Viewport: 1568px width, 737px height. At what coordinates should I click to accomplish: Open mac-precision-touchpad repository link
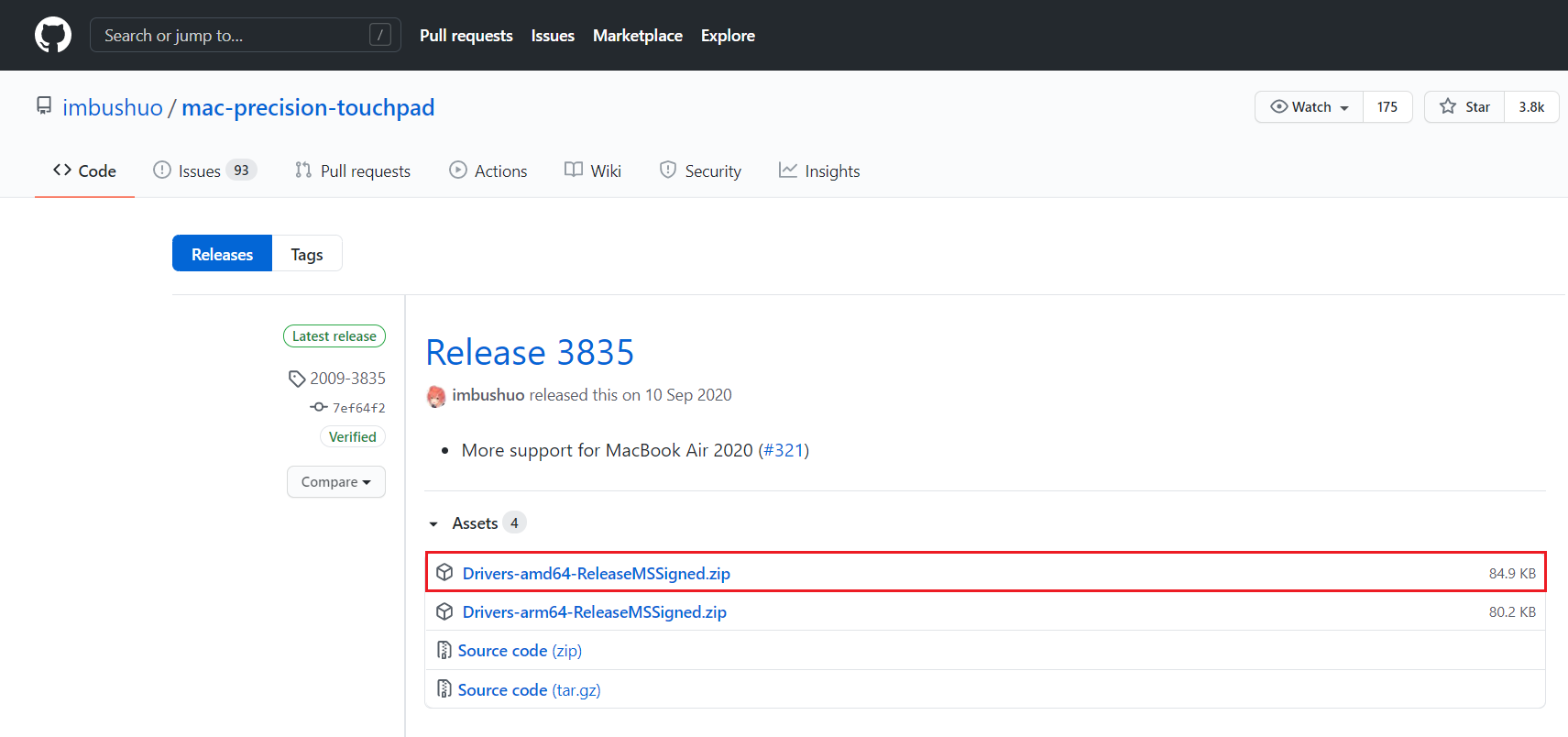[308, 107]
